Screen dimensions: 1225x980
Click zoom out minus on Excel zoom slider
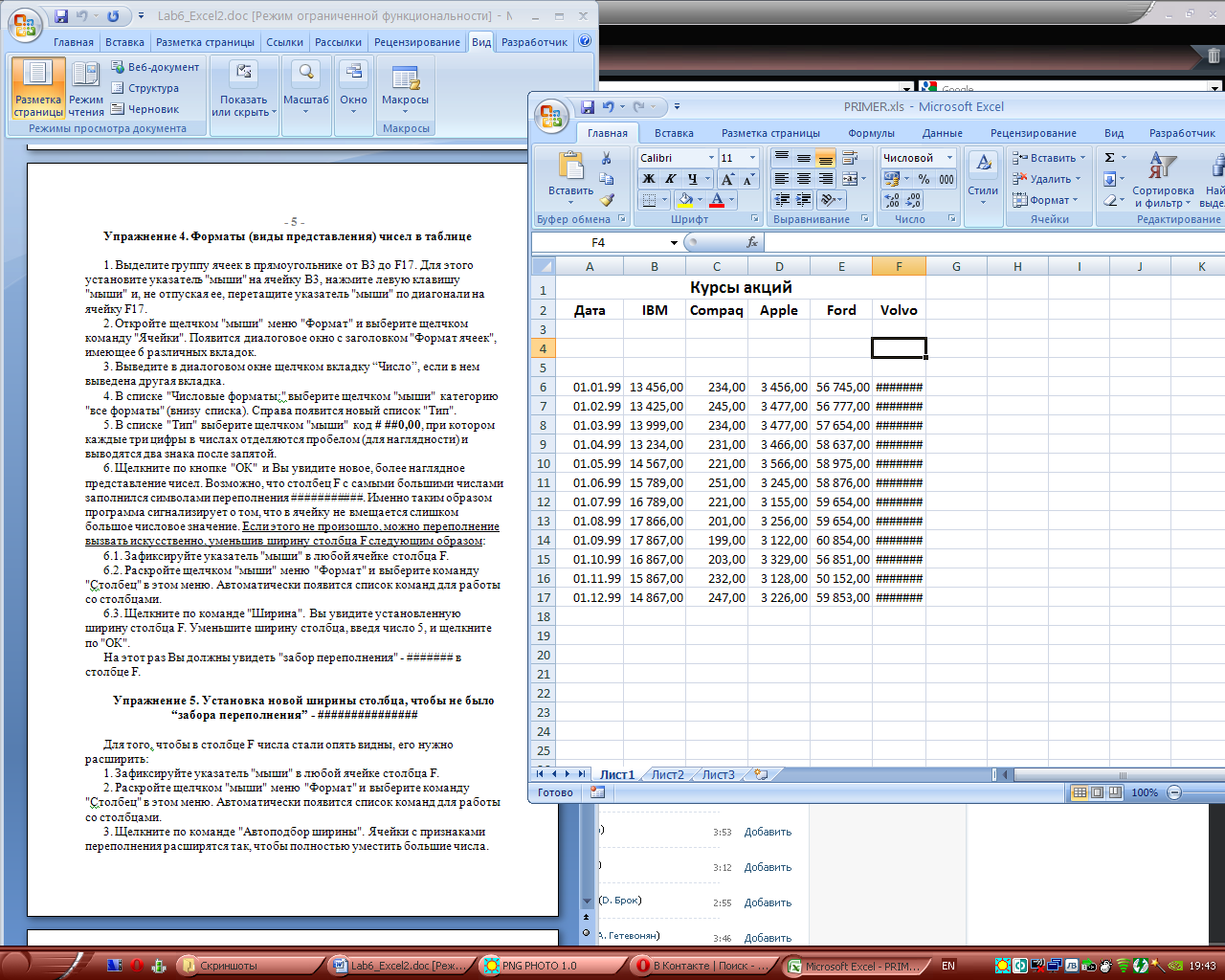click(1174, 792)
